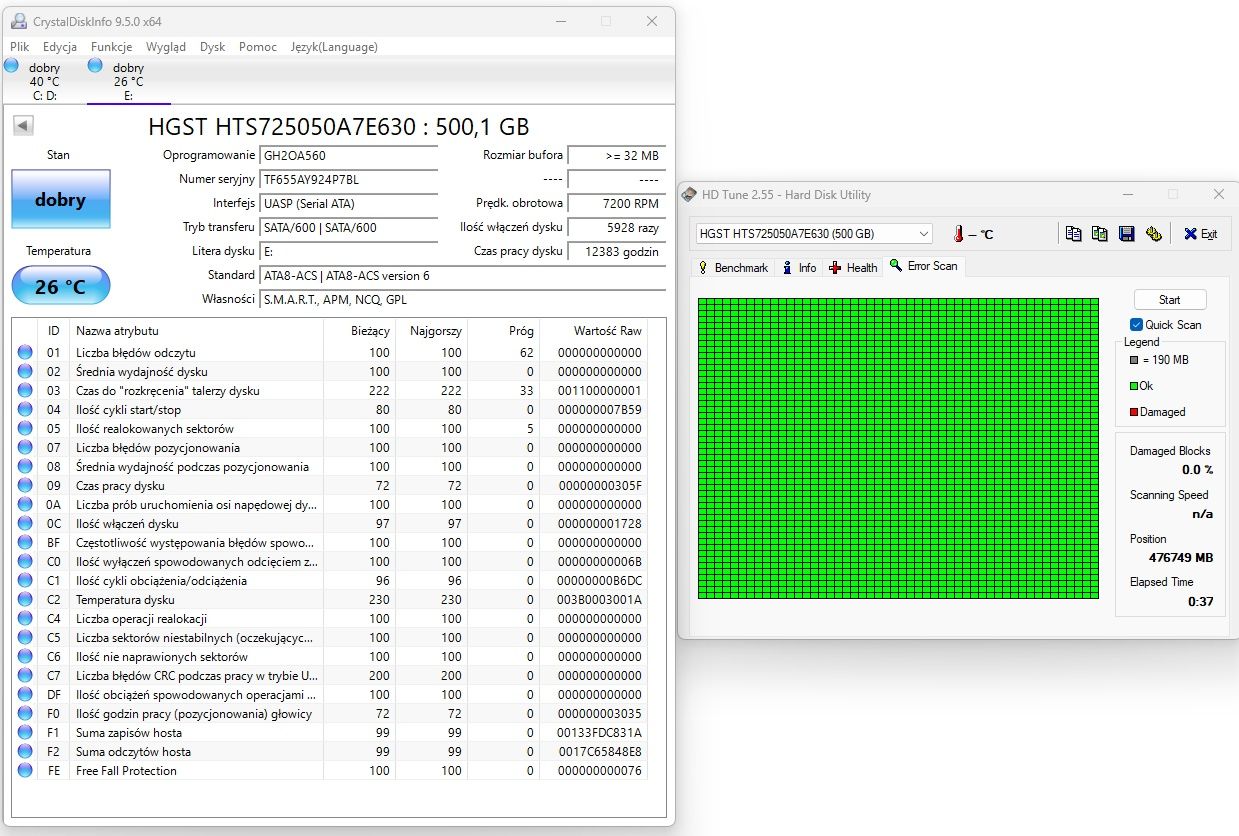This screenshot has height=836, width=1239.
Task: Click previous disk arrow button in CrystalDiskInfo
Action: (x=23, y=125)
